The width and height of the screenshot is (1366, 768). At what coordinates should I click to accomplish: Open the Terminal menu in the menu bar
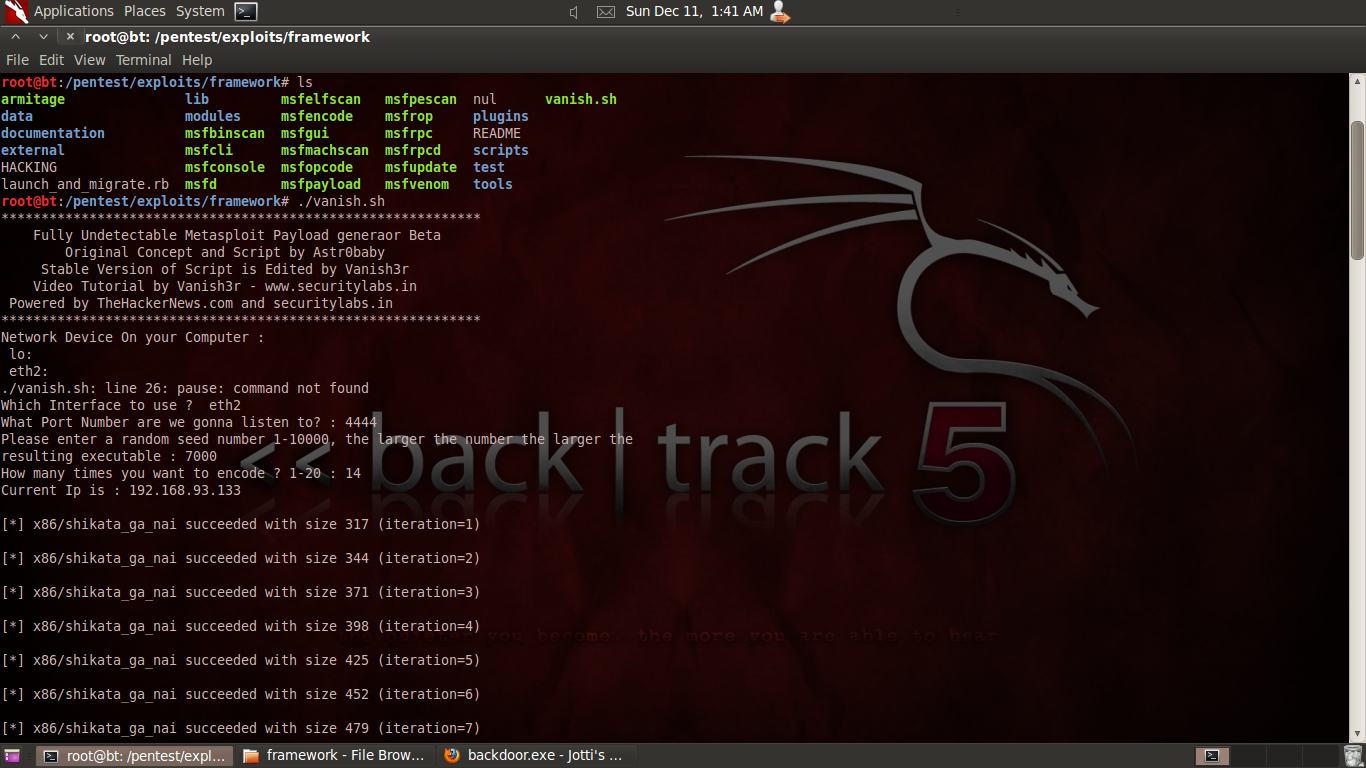tap(144, 60)
